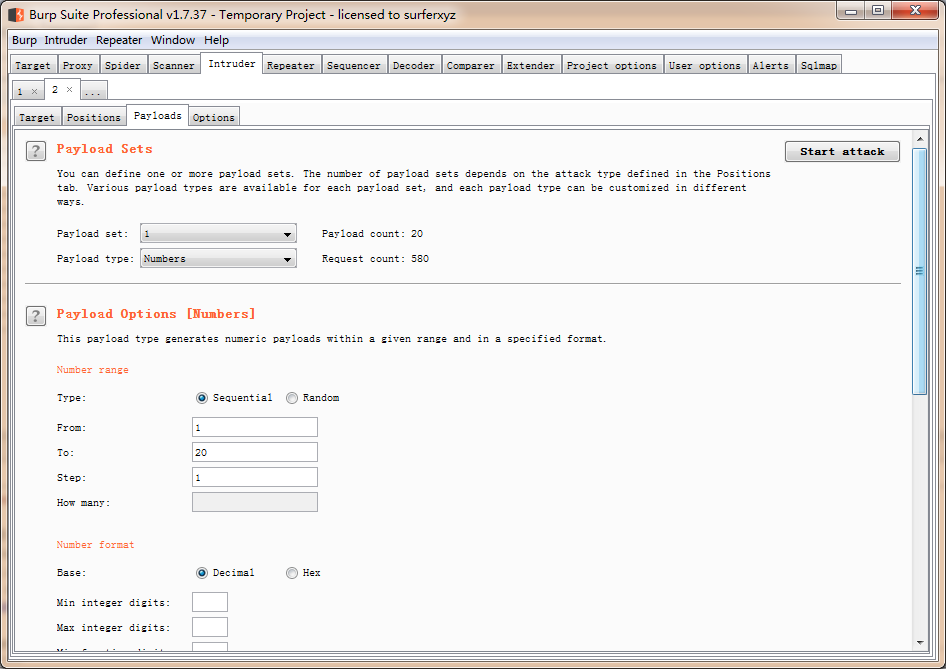Switch to the Repeater tab
Viewport: 946px width, 669px height.
pos(291,65)
